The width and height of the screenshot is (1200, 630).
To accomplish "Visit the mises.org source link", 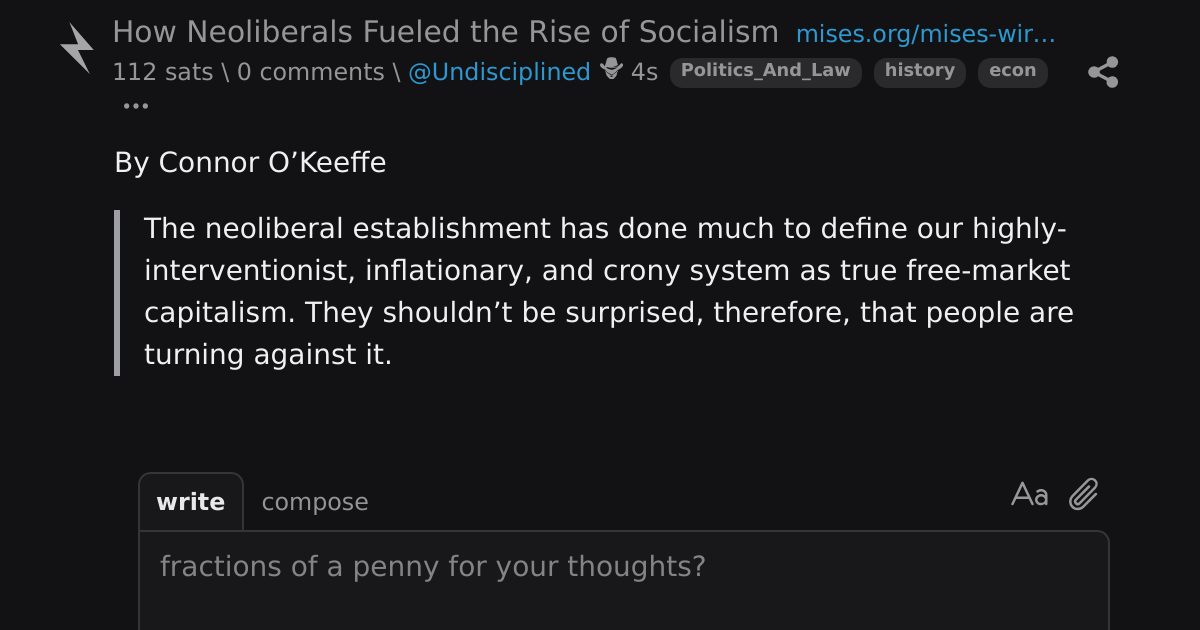I will coord(925,35).
